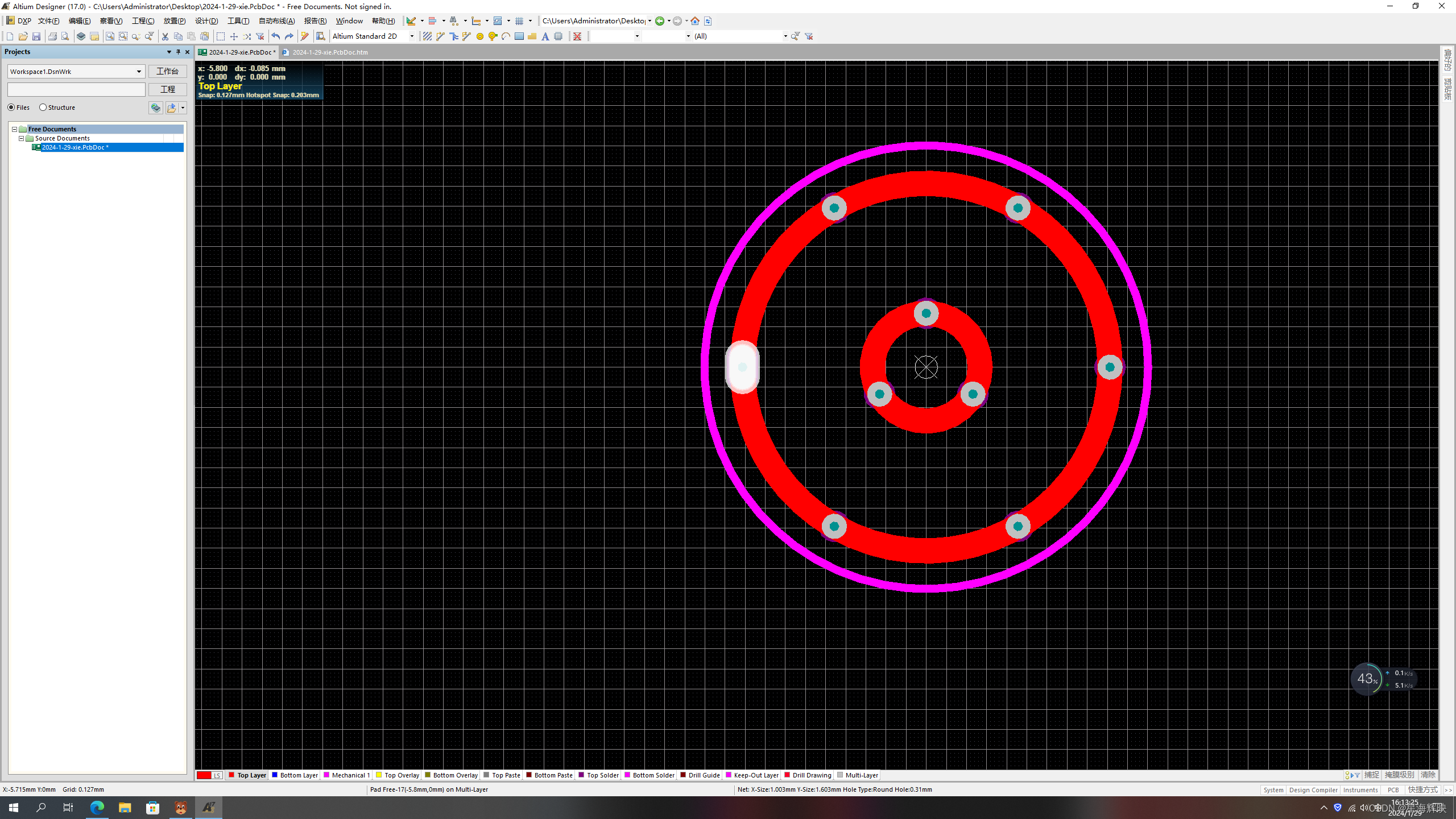Open the 设计(D) menu
The height and width of the screenshot is (819, 1456).
206,21
